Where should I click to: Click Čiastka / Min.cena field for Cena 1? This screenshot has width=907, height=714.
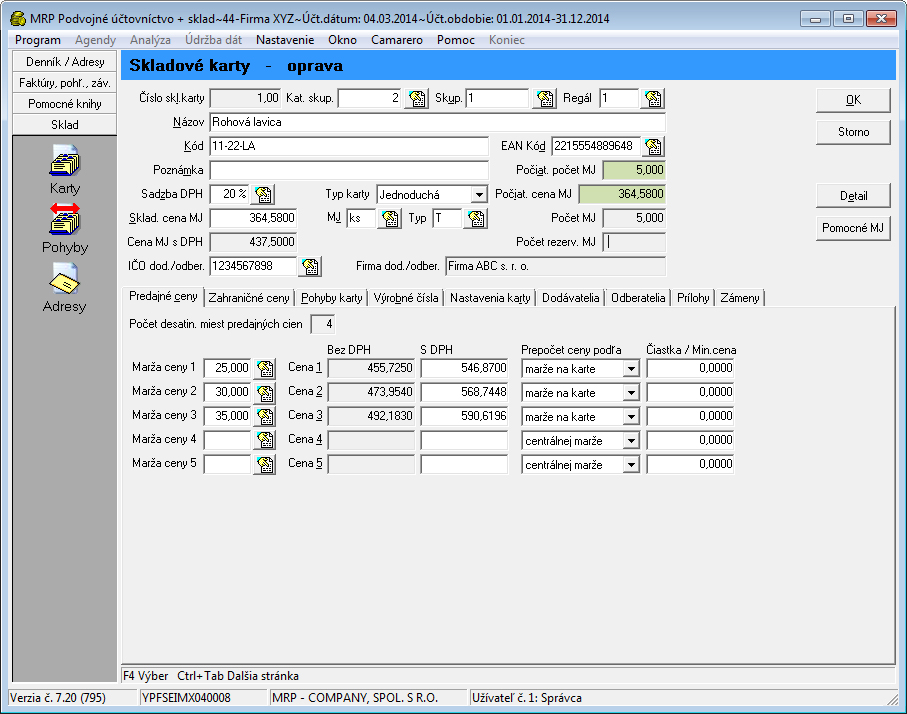690,368
